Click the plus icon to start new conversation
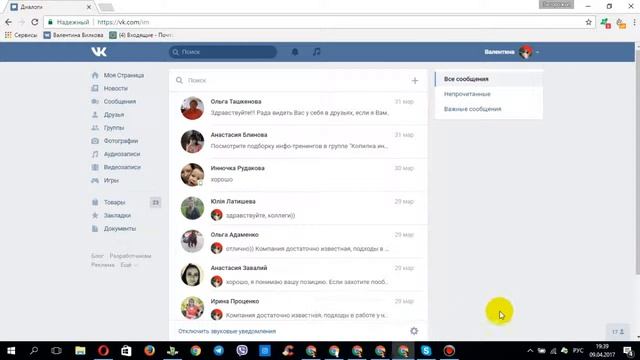 pos(415,81)
